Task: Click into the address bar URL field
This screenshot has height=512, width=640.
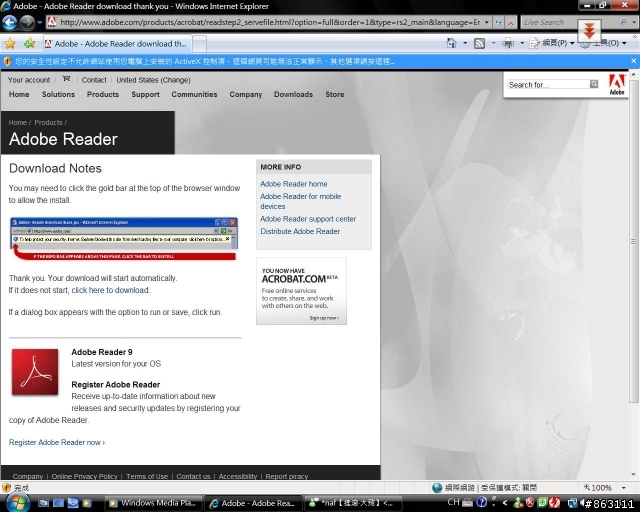Action: pyautogui.click(x=269, y=22)
